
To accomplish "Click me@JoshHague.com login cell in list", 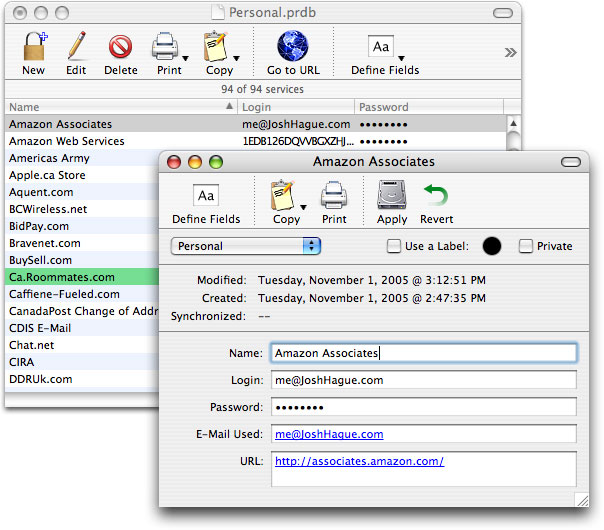I will 296,124.
